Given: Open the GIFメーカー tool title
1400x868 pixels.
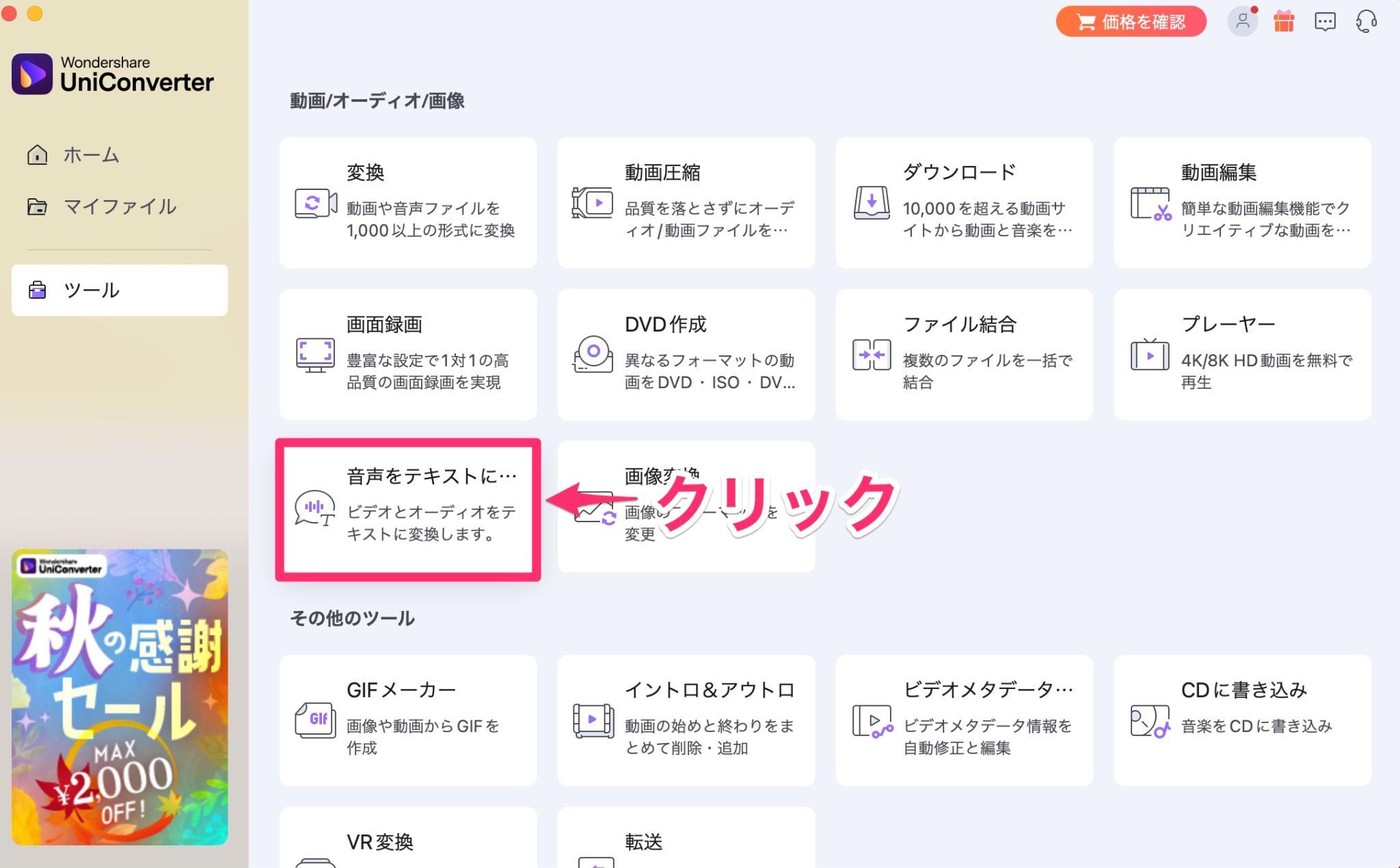Looking at the screenshot, I should (401, 690).
